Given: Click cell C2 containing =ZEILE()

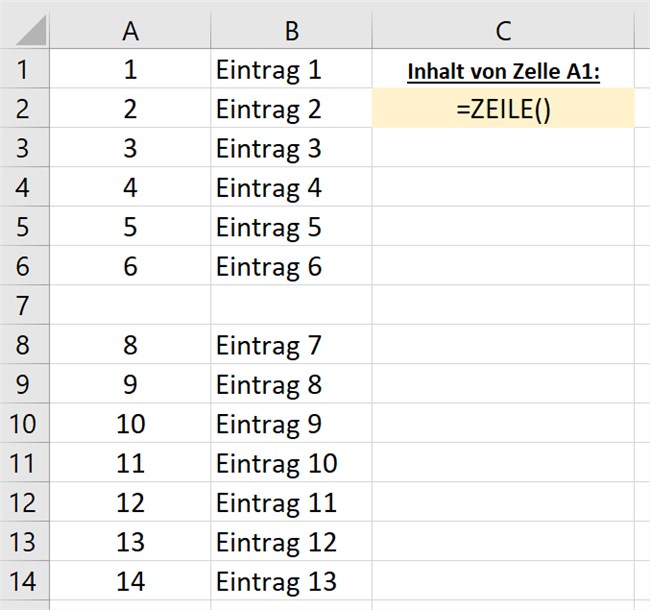Looking at the screenshot, I should pyautogui.click(x=503, y=108).
